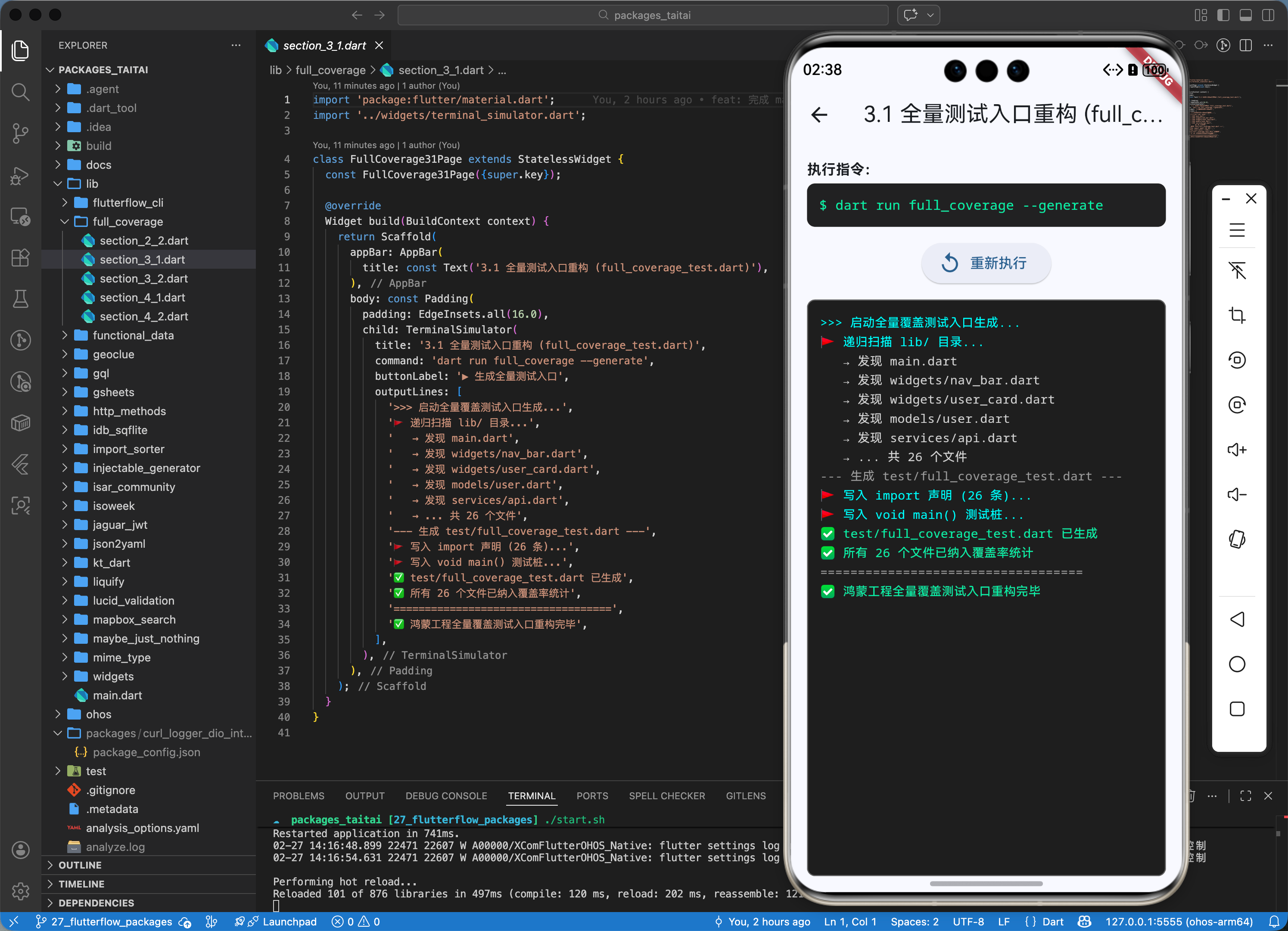Open the Testing flask view
This screenshot has width=1288, height=931.
(x=20, y=298)
